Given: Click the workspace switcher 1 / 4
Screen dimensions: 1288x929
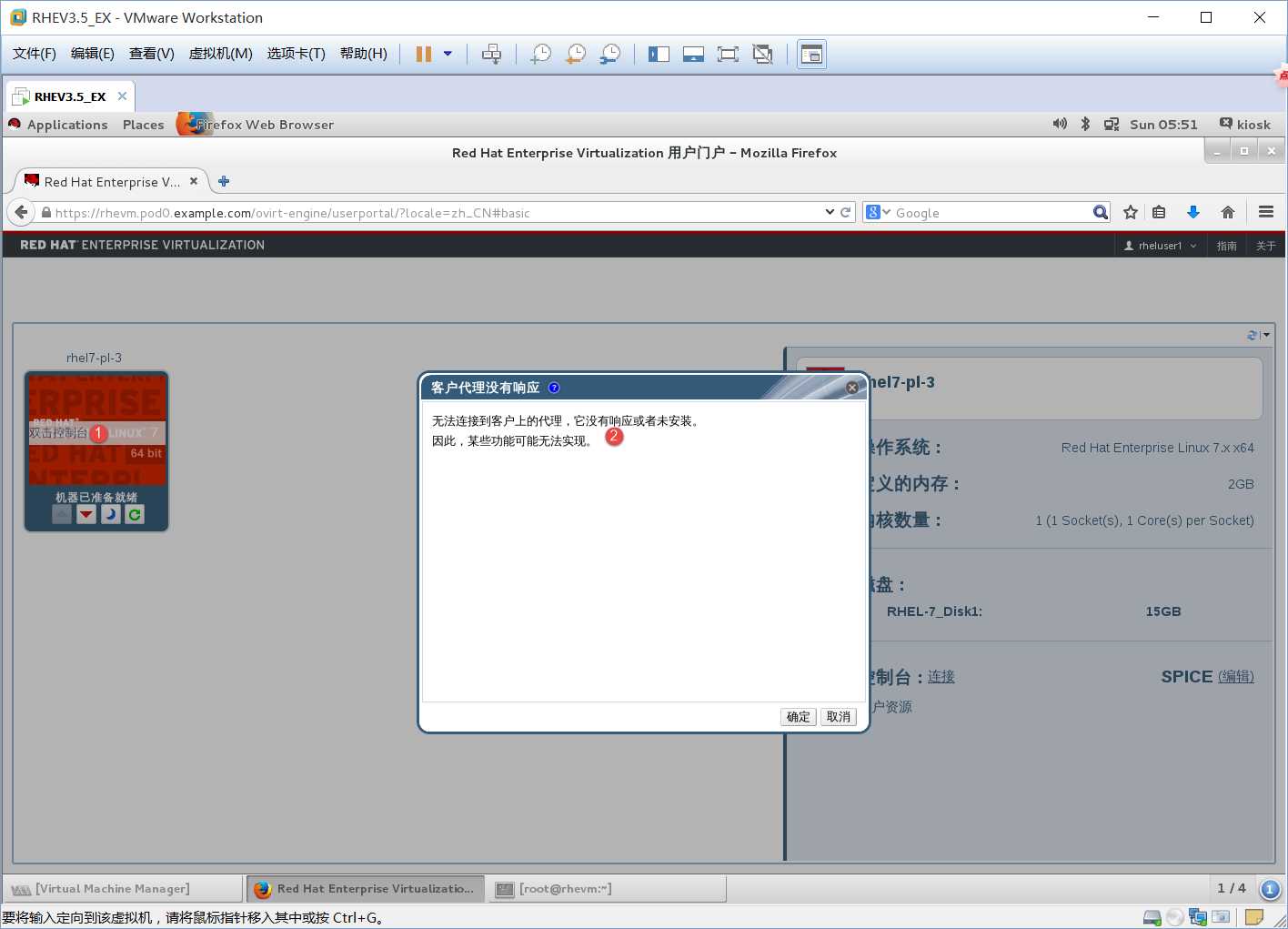Looking at the screenshot, I should coord(1232,888).
